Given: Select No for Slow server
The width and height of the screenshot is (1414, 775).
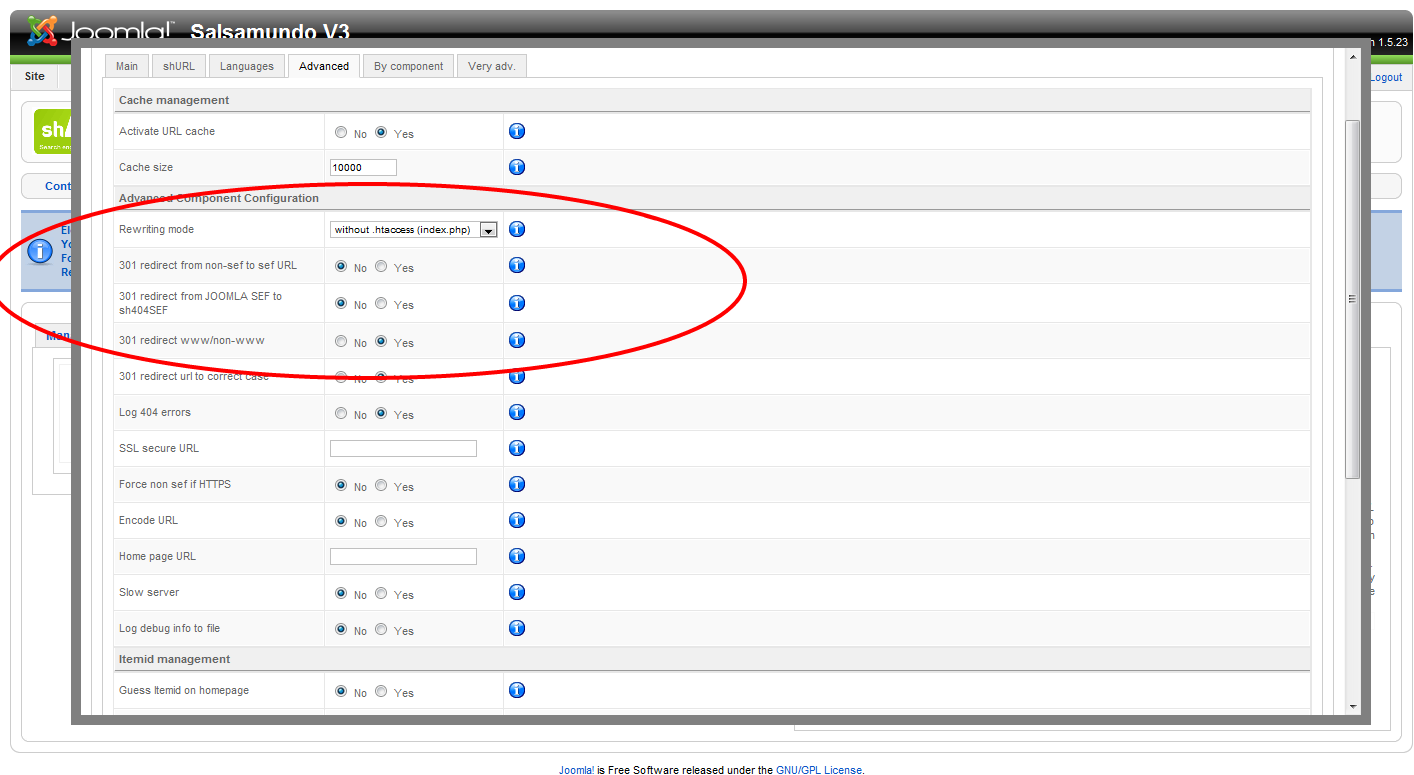Looking at the screenshot, I should point(341,593).
